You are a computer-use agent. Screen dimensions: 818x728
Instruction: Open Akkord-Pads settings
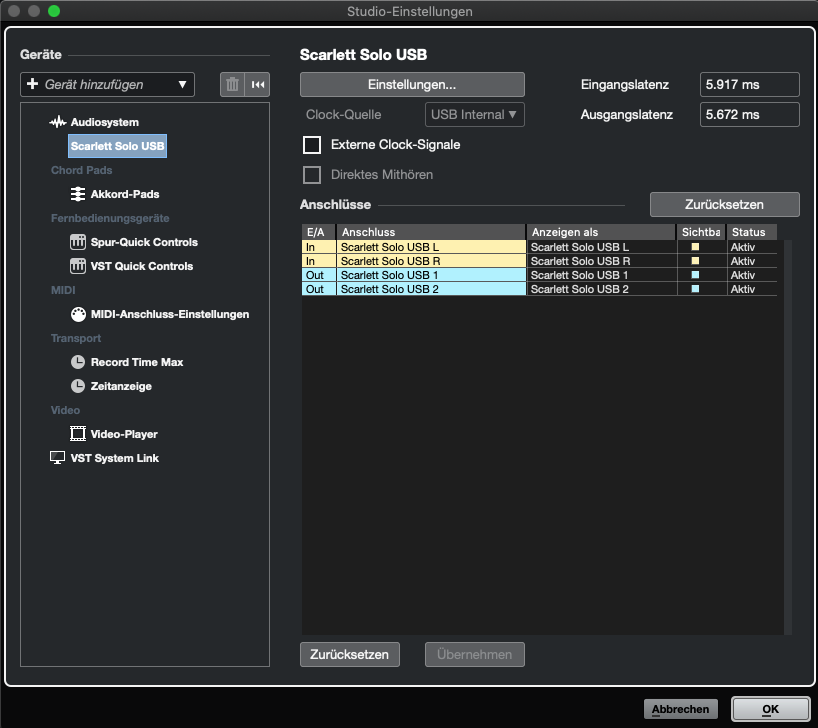coord(125,194)
